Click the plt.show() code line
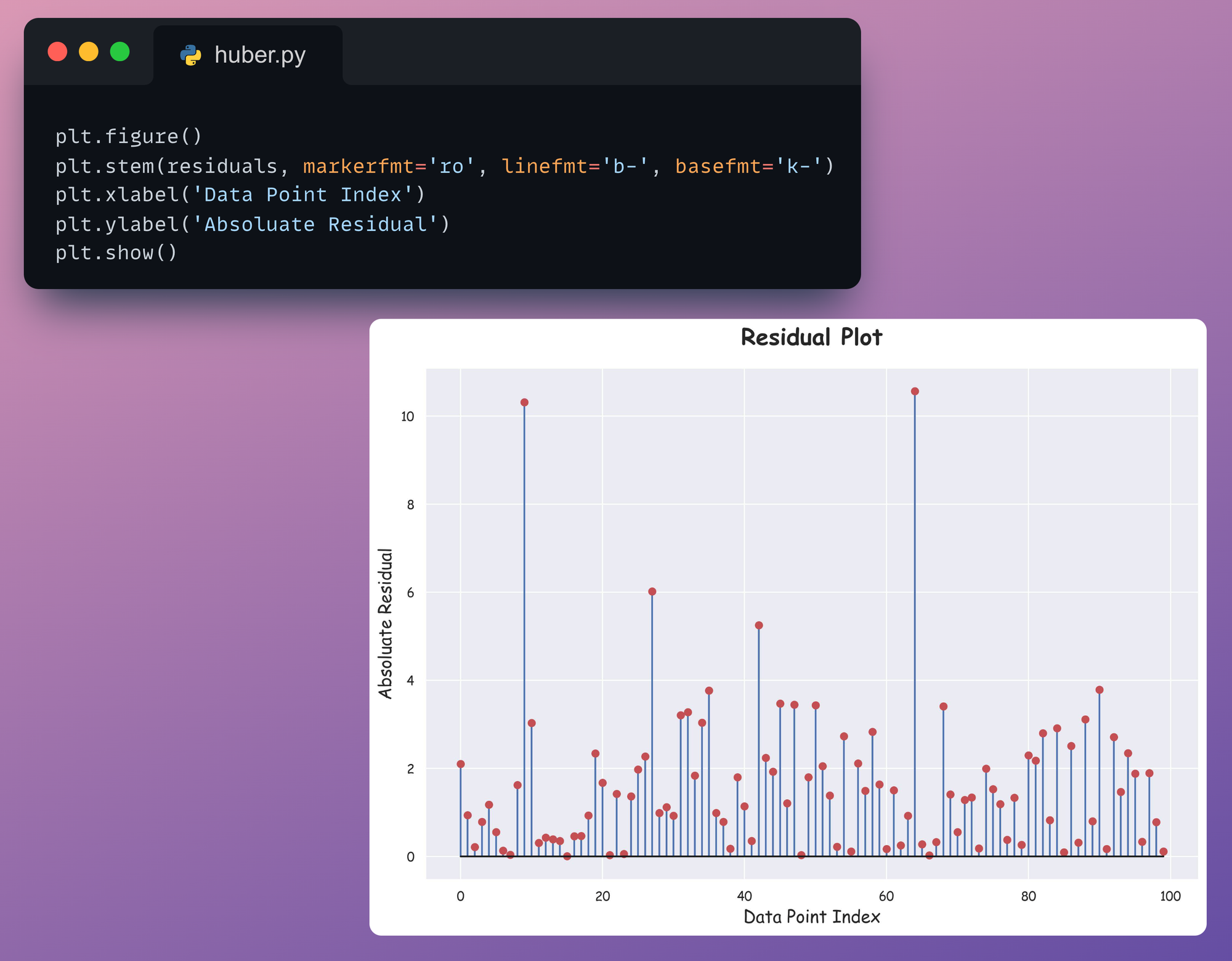Screen dimensions: 1232x961 coord(116,253)
